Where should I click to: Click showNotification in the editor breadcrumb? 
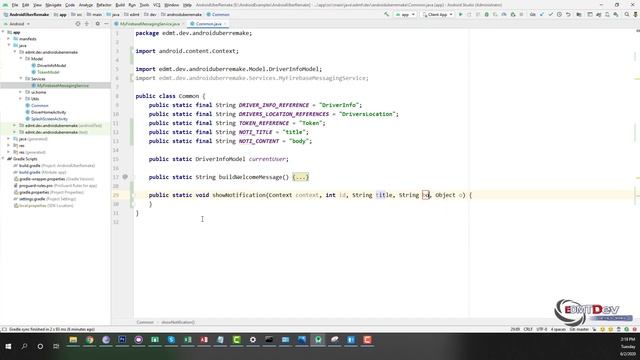tap(178, 322)
